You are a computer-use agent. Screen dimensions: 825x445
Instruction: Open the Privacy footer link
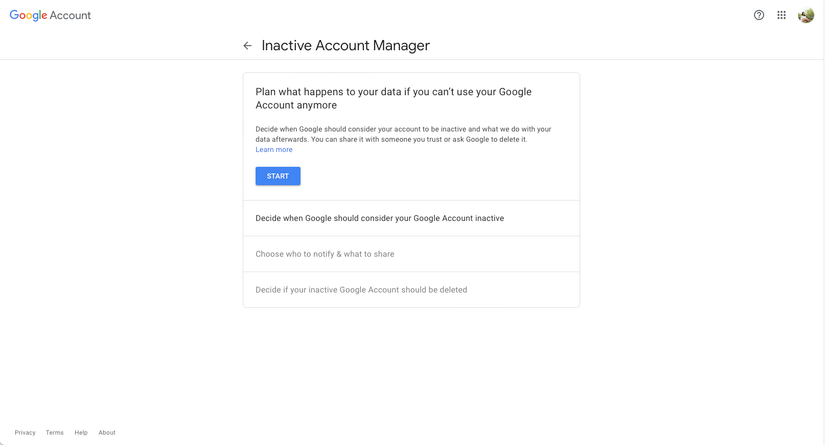coord(25,432)
